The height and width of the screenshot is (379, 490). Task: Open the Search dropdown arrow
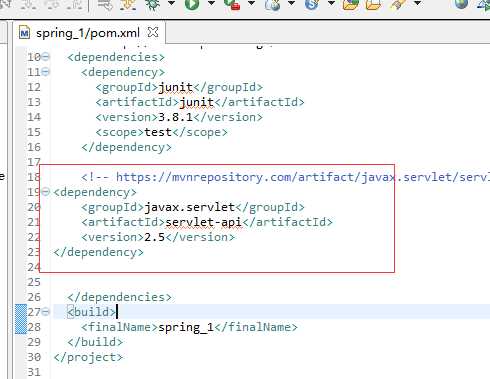(x=417, y=4)
